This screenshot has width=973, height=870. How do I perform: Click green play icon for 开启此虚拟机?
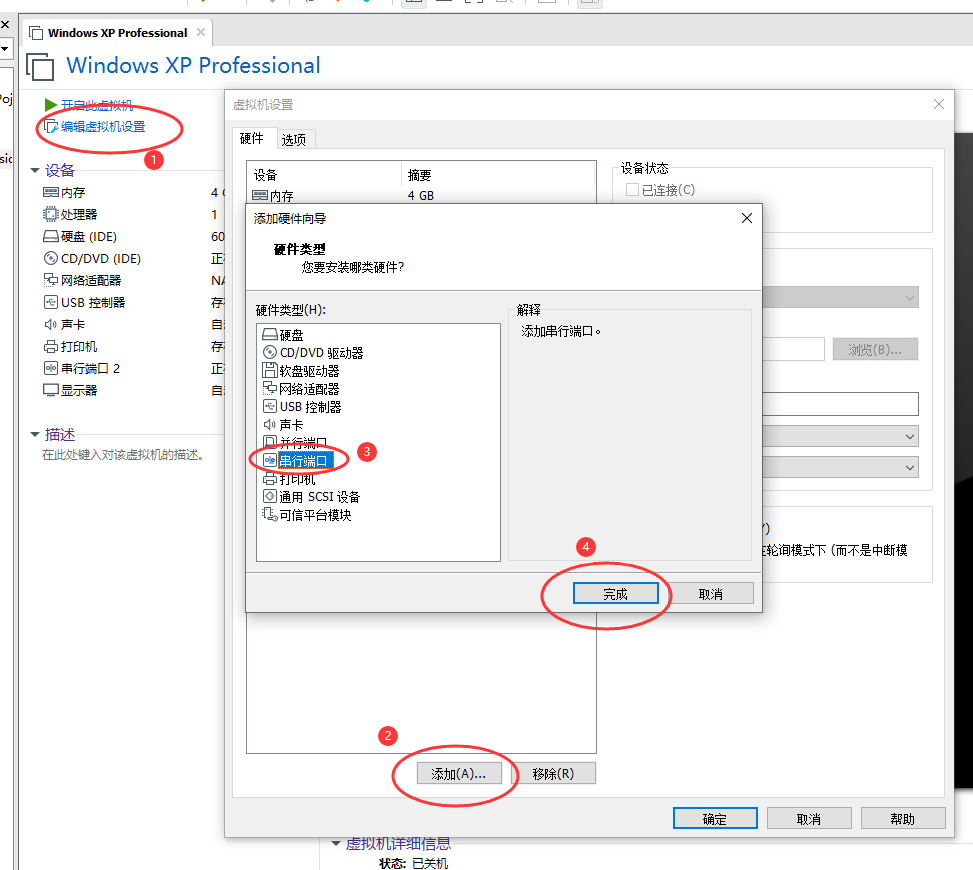50,104
